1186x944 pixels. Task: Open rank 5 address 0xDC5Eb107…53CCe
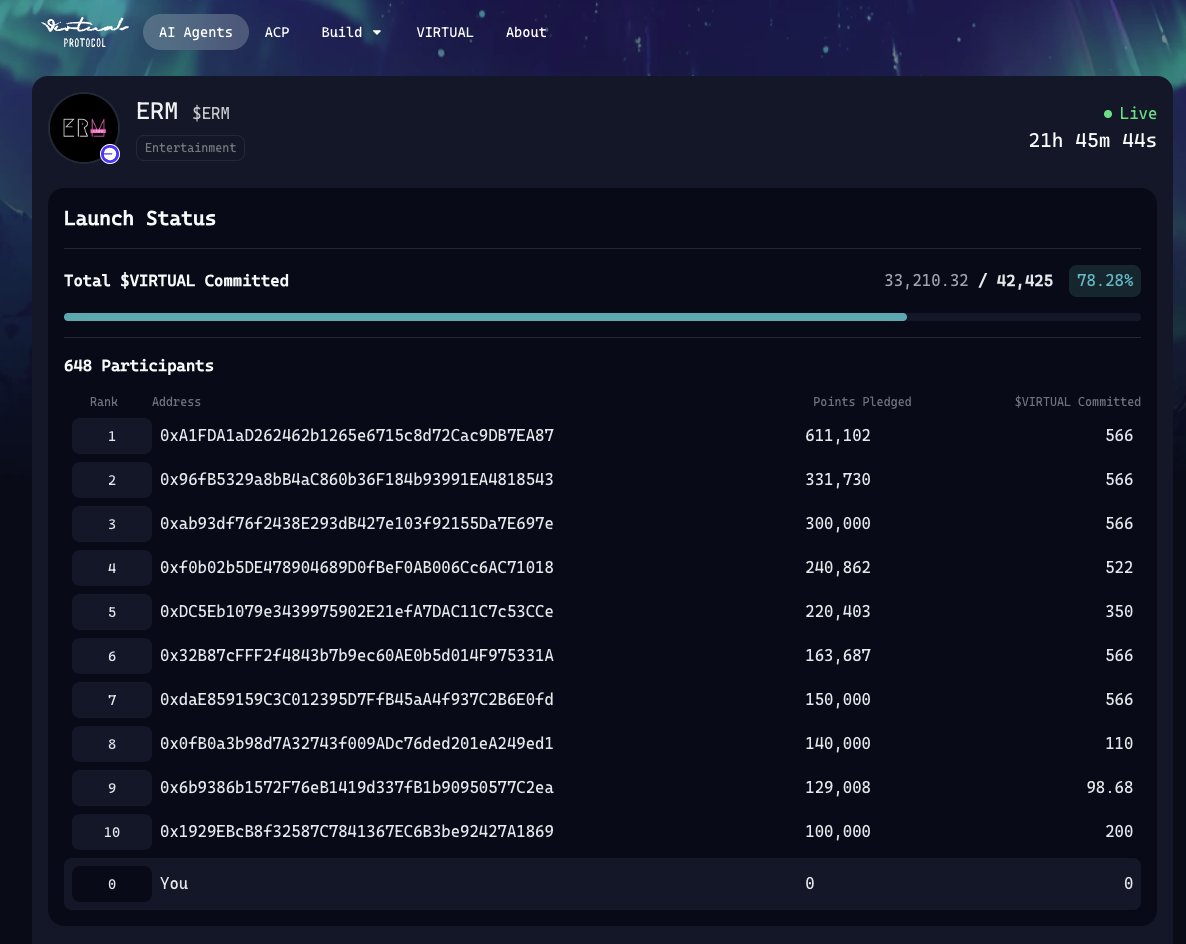click(357, 611)
